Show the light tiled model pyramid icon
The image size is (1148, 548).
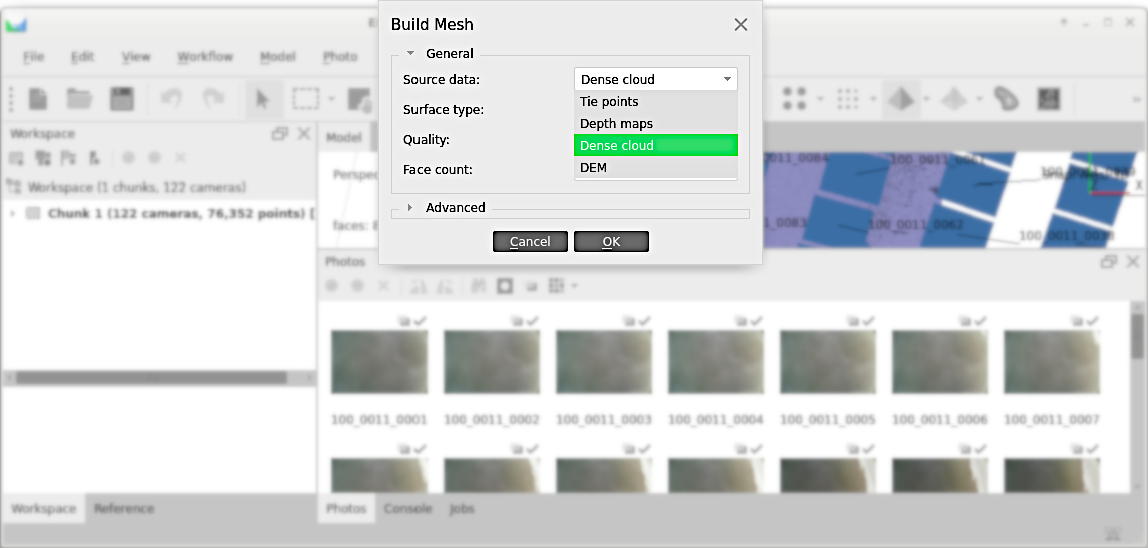click(x=954, y=98)
